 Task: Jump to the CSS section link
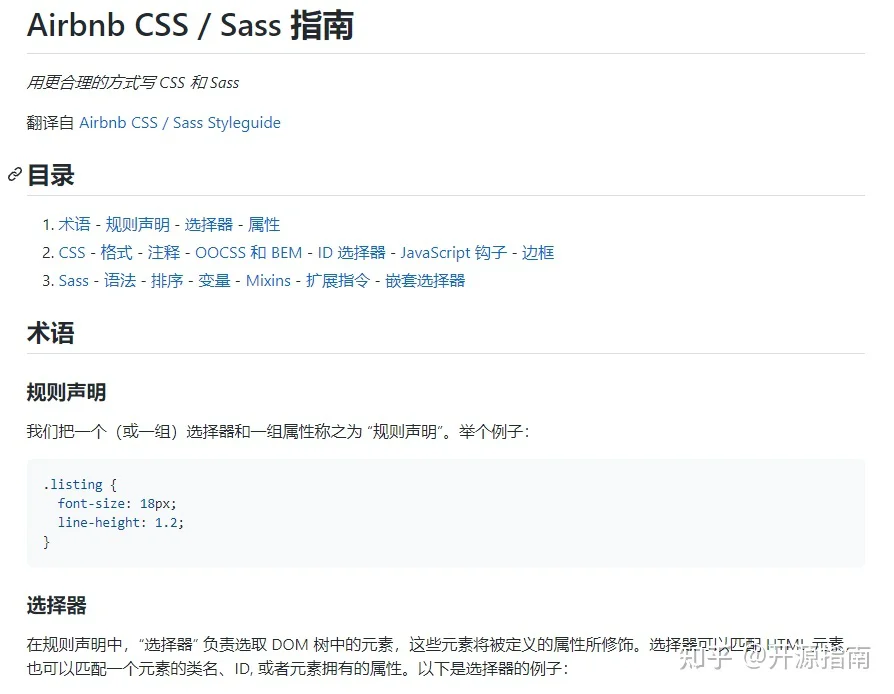[72, 253]
